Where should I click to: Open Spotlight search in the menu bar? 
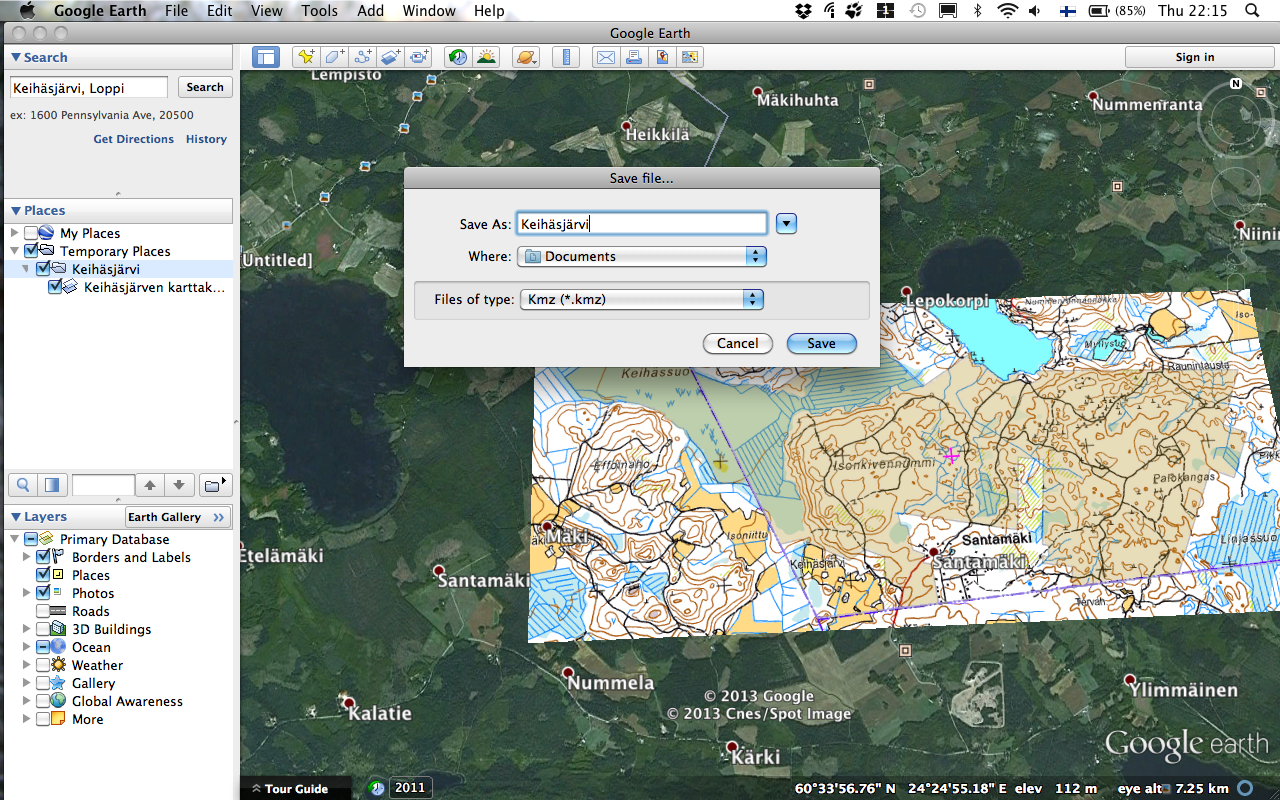[x=1252, y=11]
